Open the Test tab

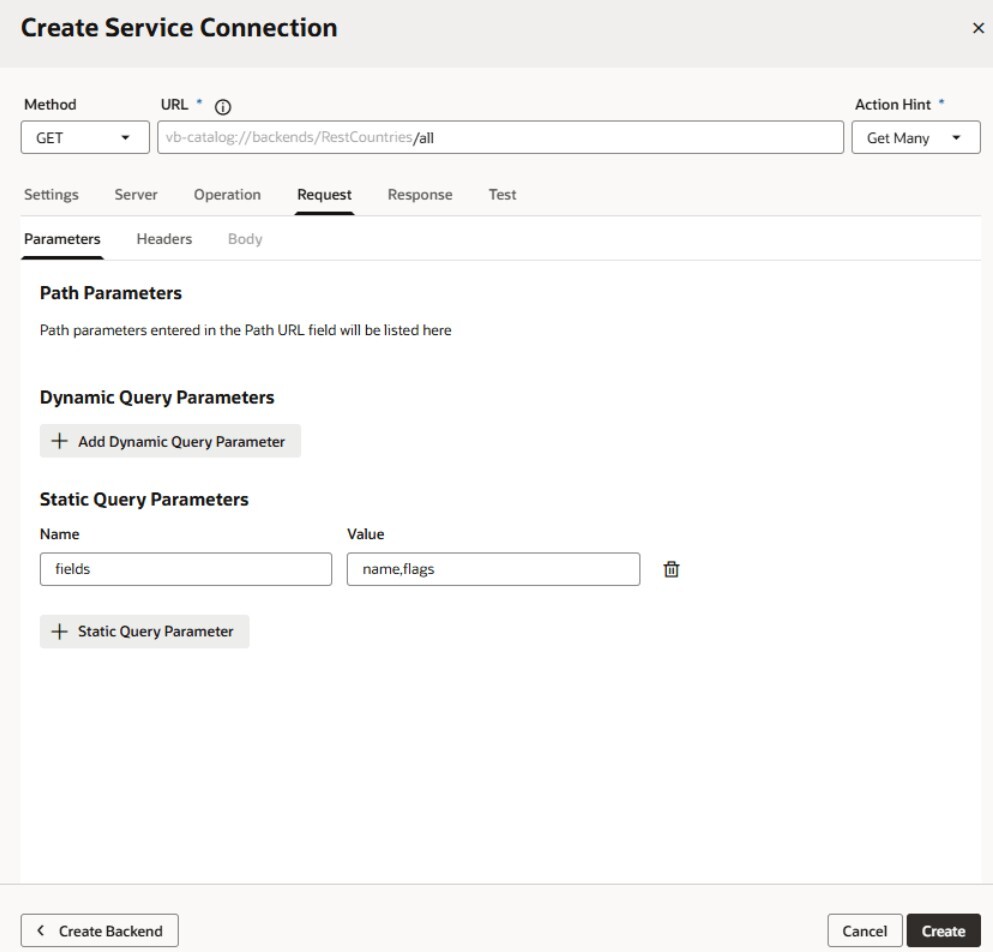tap(502, 194)
